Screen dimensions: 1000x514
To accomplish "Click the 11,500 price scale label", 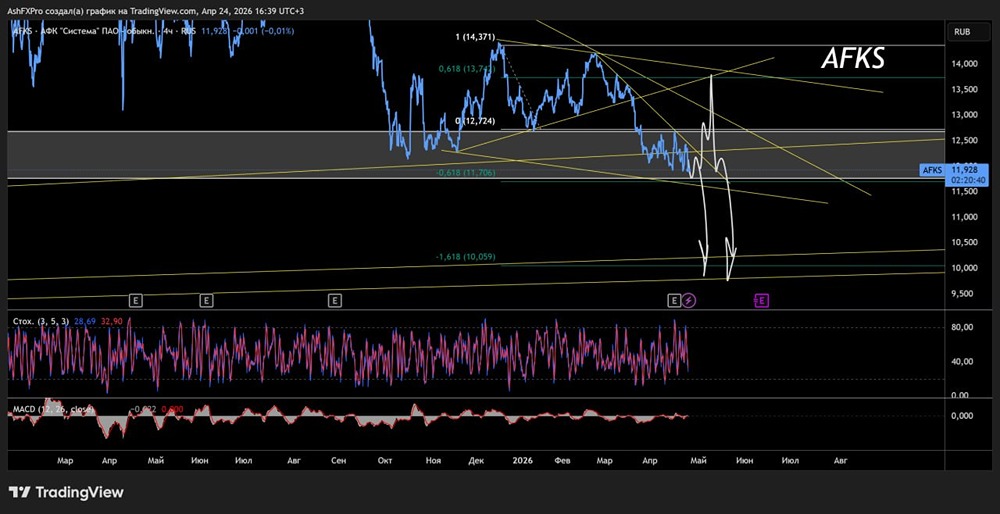I will (x=964, y=191).
